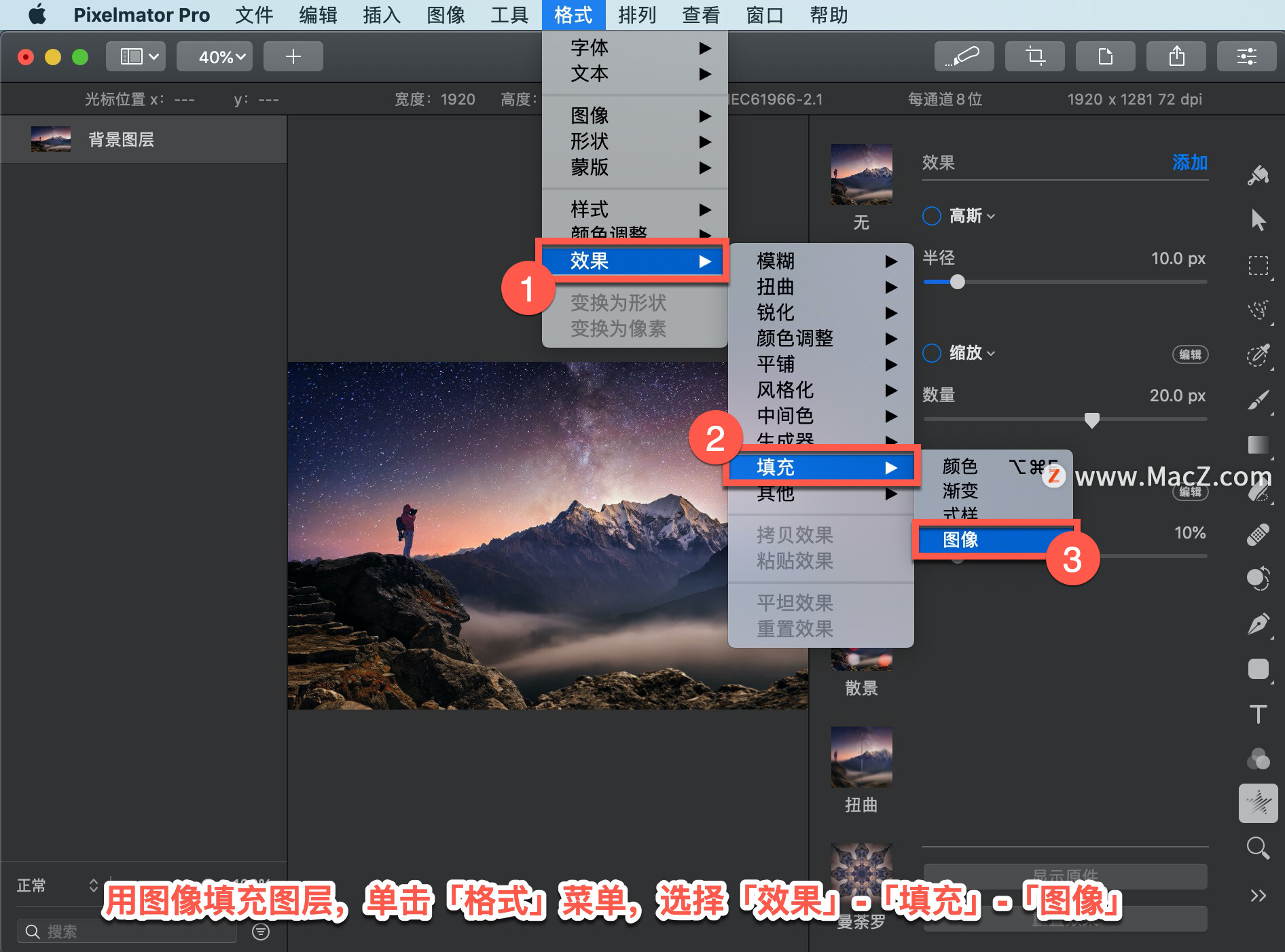The height and width of the screenshot is (952, 1285).
Task: Click the blue 添加 effects link
Action: tap(1190, 162)
